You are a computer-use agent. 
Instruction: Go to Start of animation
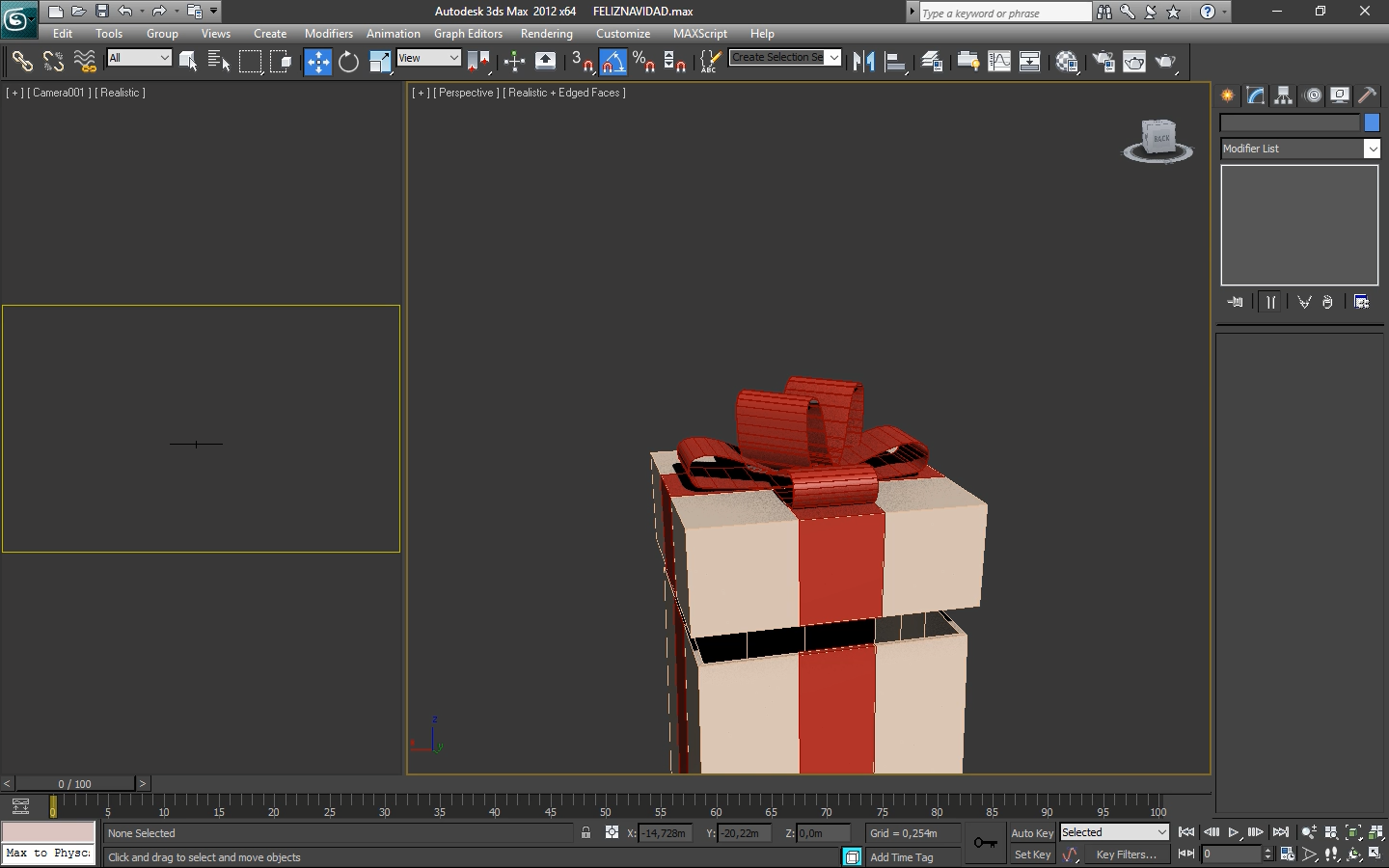1186,832
